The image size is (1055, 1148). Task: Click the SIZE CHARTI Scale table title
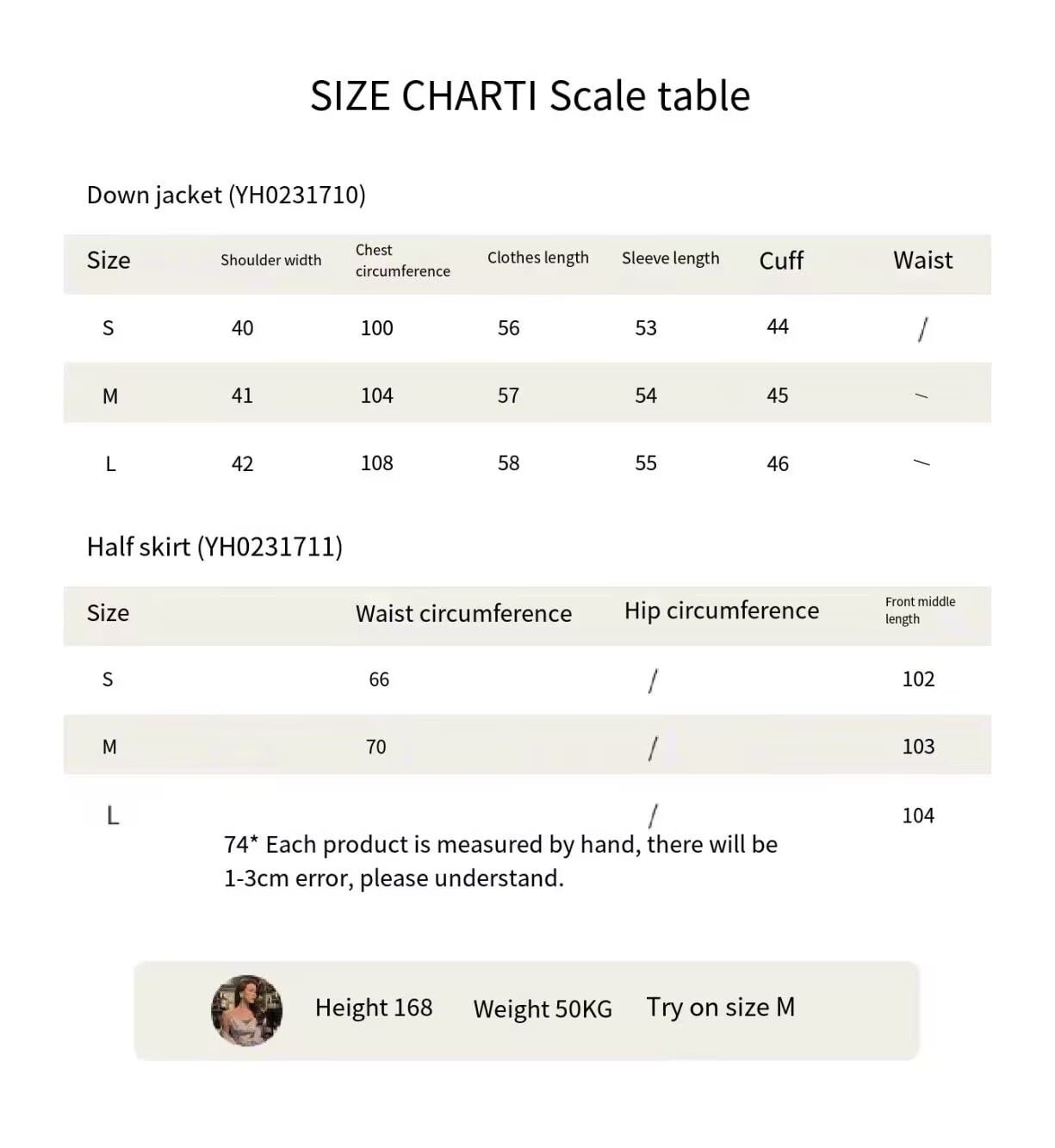[530, 96]
